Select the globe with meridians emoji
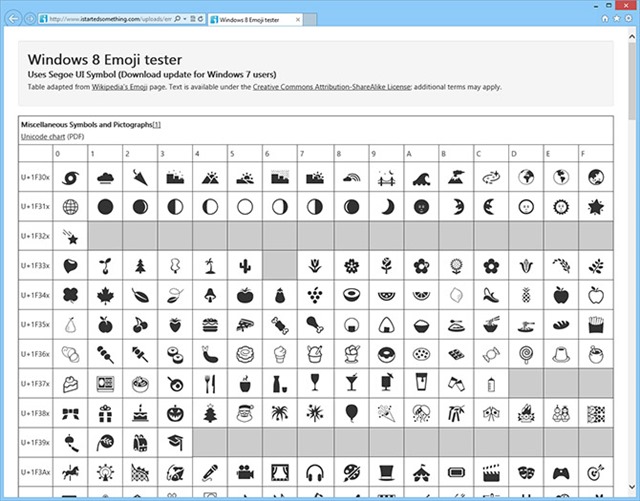Viewport: 640px width, 501px height. pyautogui.click(x=70, y=207)
